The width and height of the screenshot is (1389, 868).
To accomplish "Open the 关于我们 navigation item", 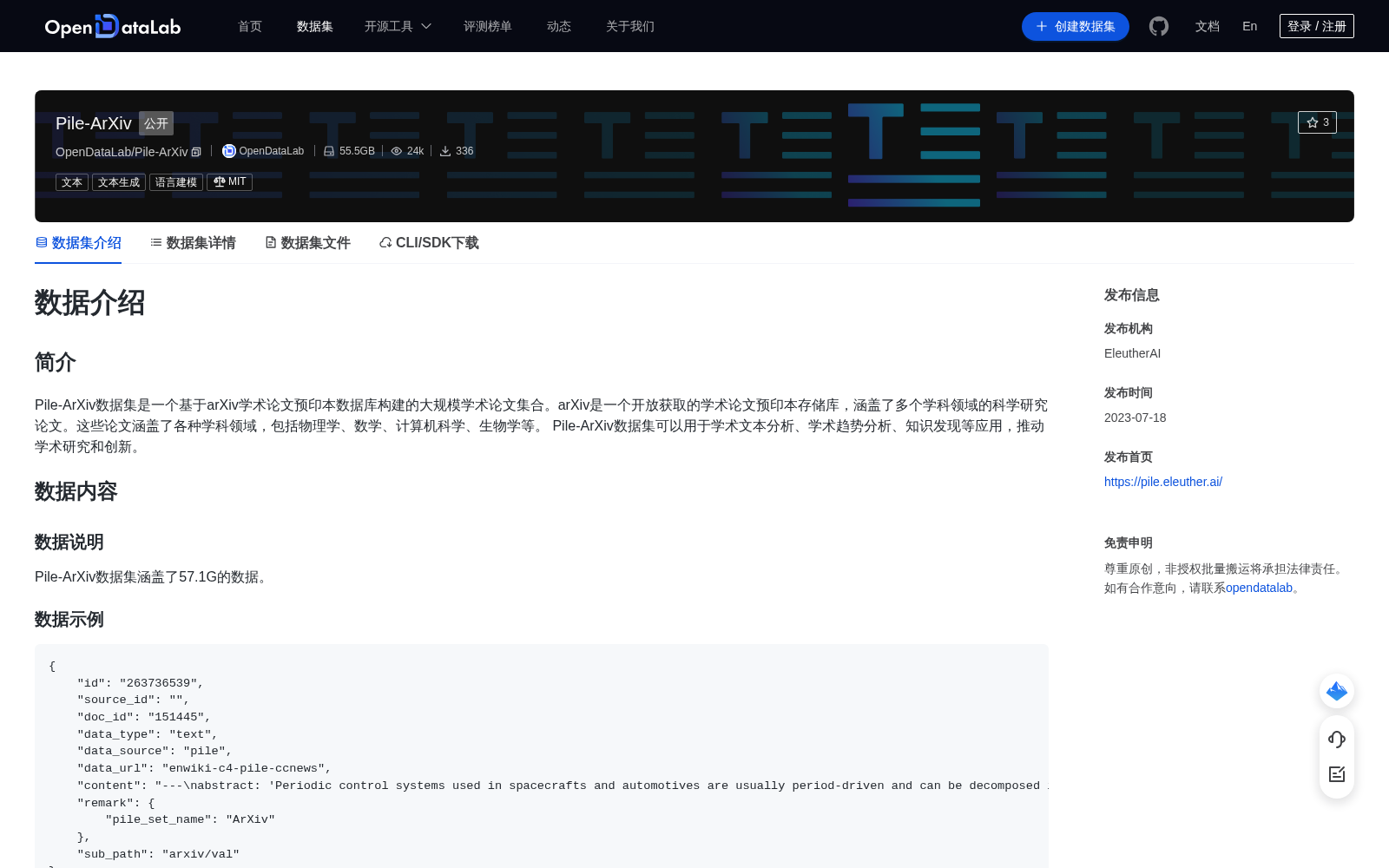I will [630, 26].
